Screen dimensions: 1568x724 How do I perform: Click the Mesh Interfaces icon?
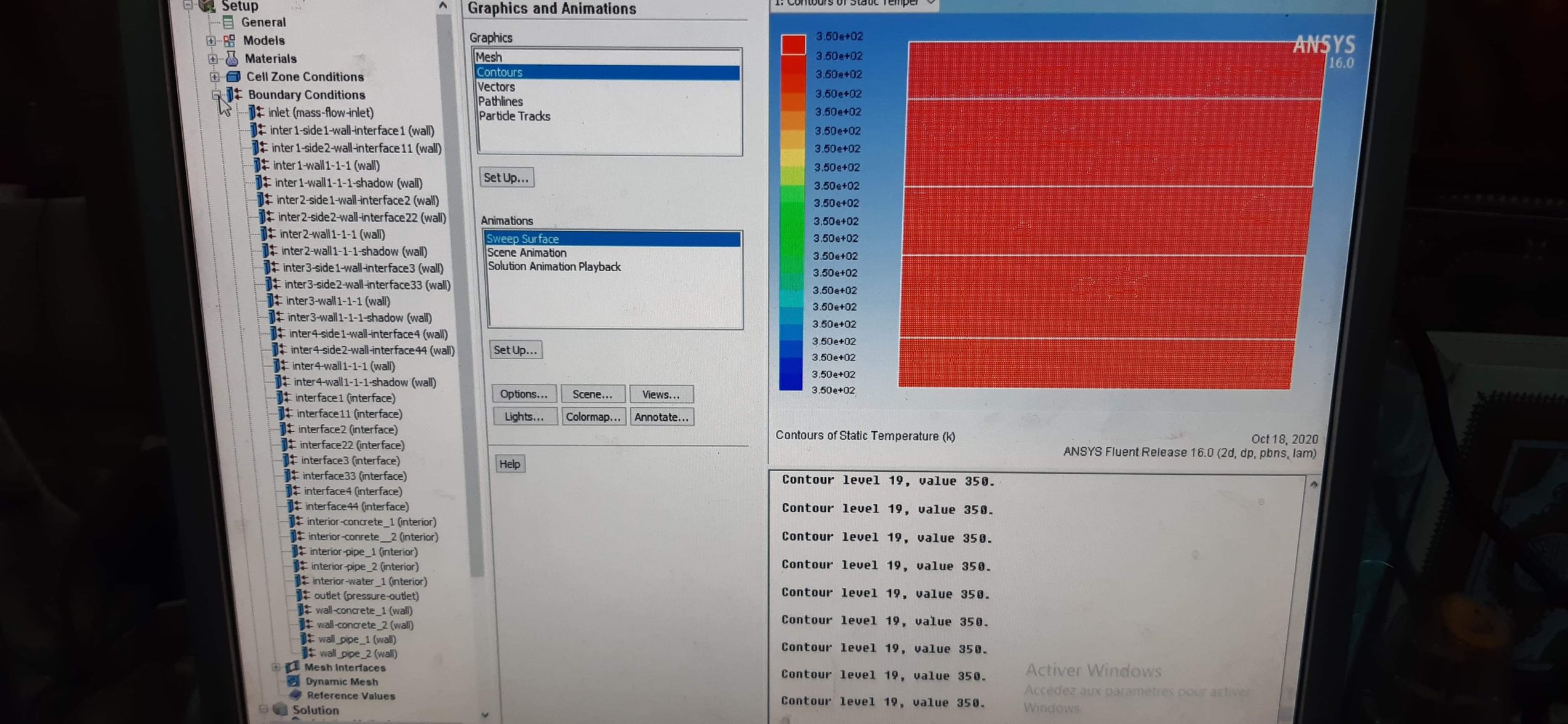[x=293, y=667]
